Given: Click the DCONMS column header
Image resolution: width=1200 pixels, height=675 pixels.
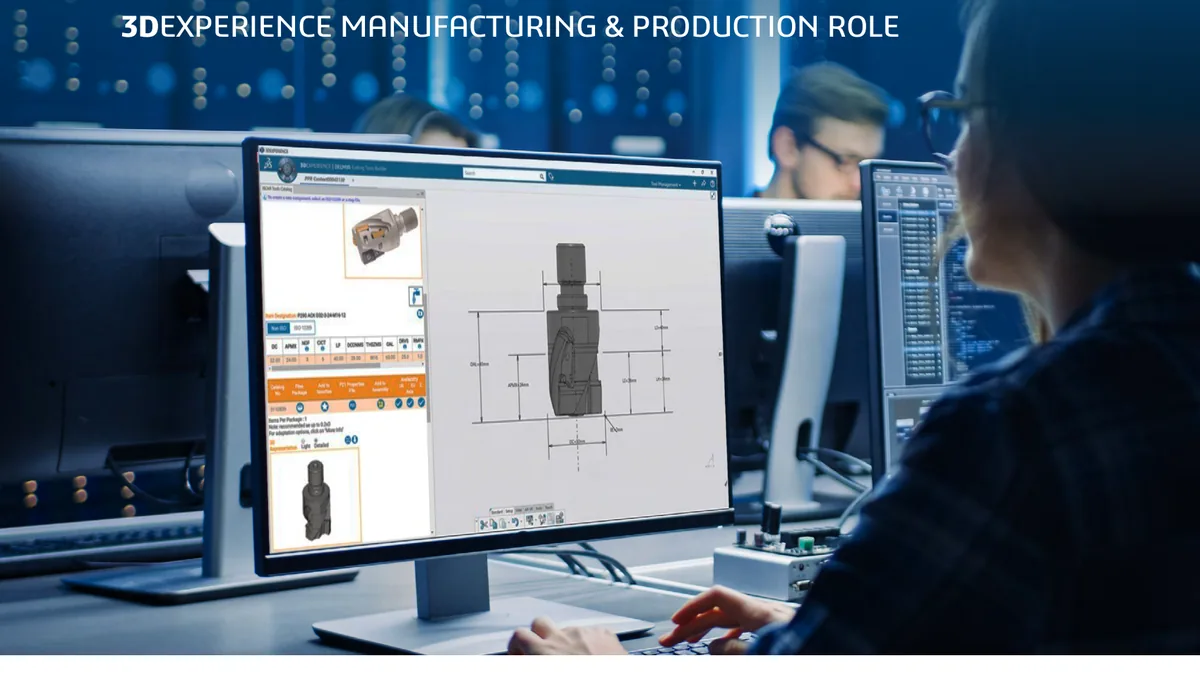Looking at the screenshot, I should [355, 345].
